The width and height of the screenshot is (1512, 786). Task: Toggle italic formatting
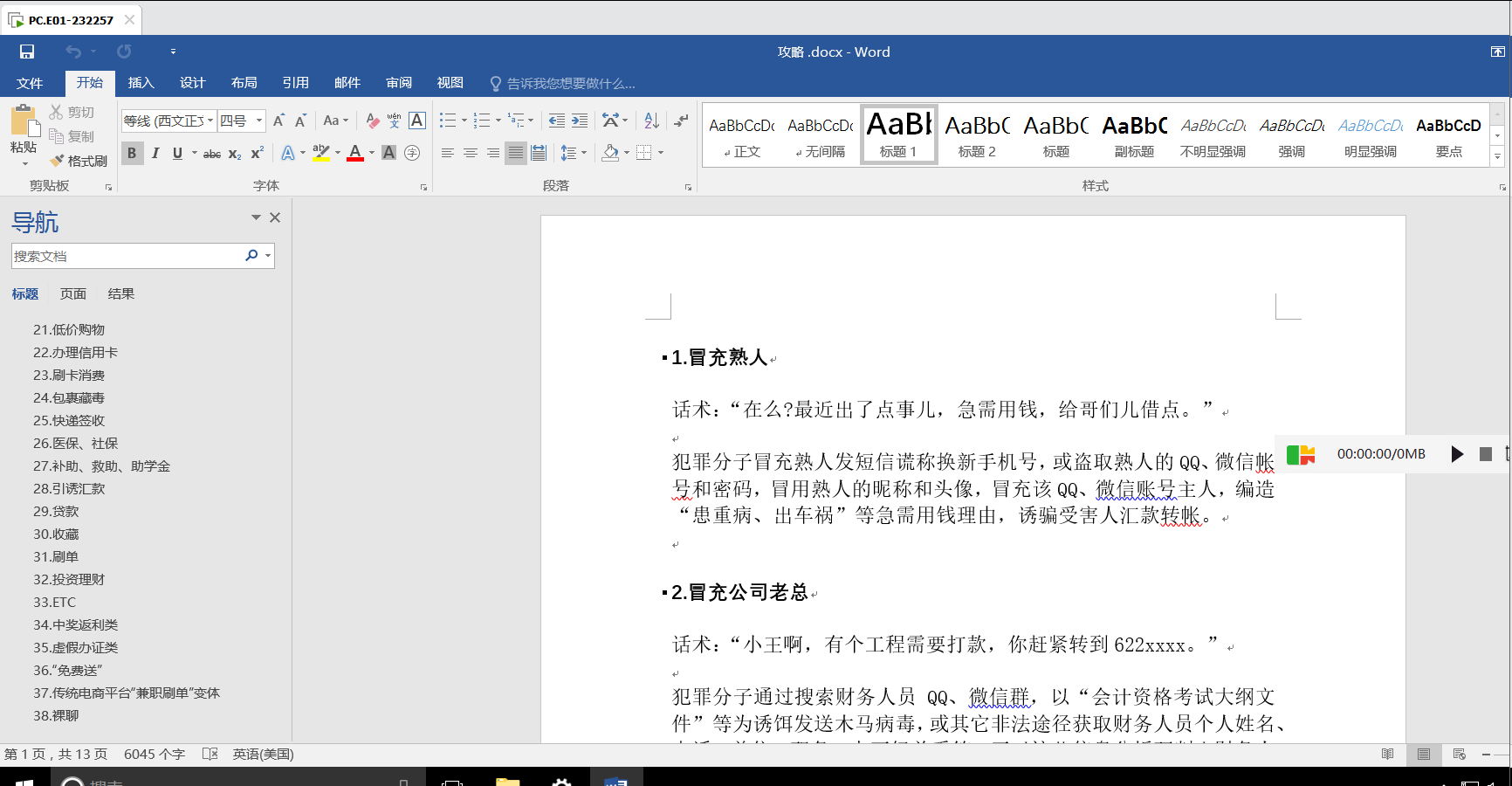(x=155, y=153)
